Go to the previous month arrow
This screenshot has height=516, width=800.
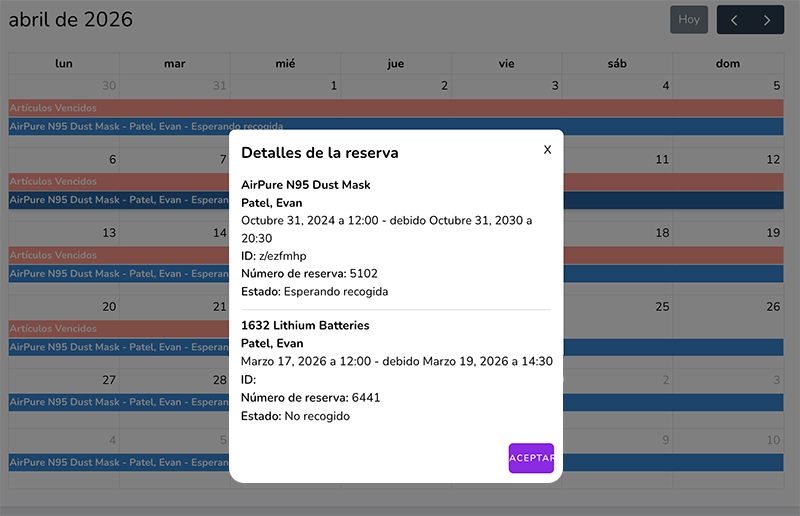coord(735,20)
